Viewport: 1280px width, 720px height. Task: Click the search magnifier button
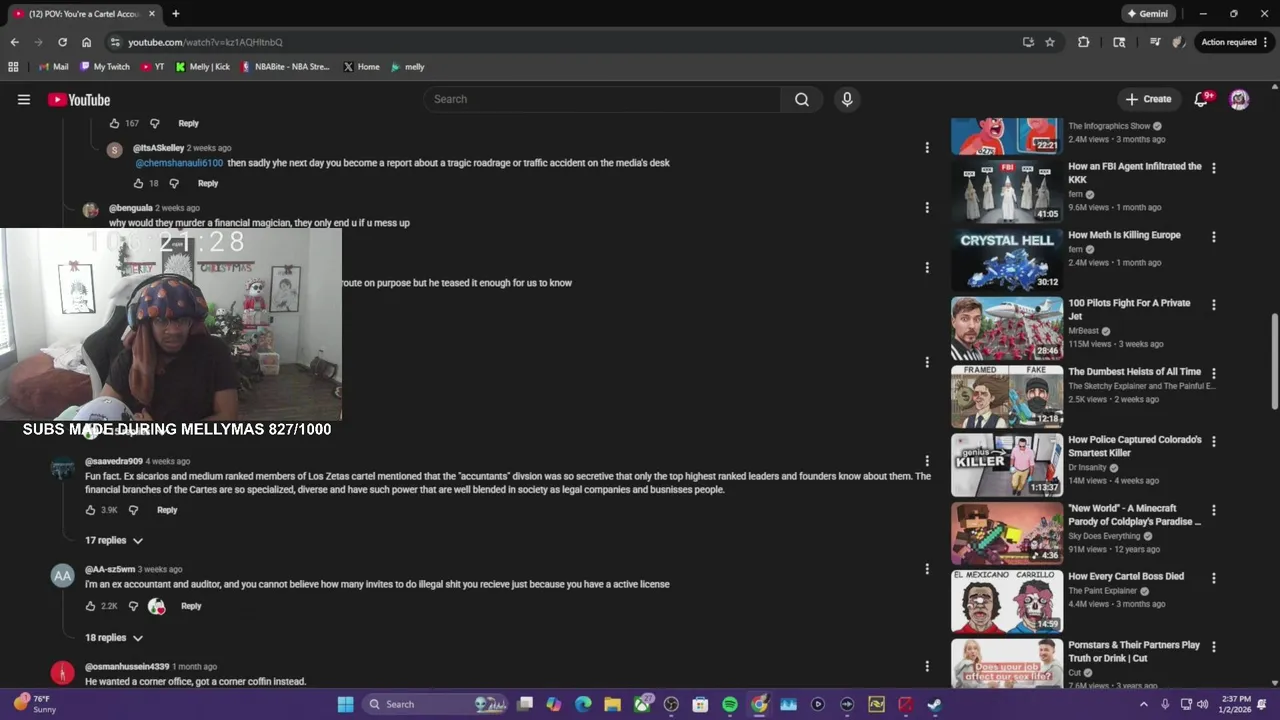tap(802, 99)
